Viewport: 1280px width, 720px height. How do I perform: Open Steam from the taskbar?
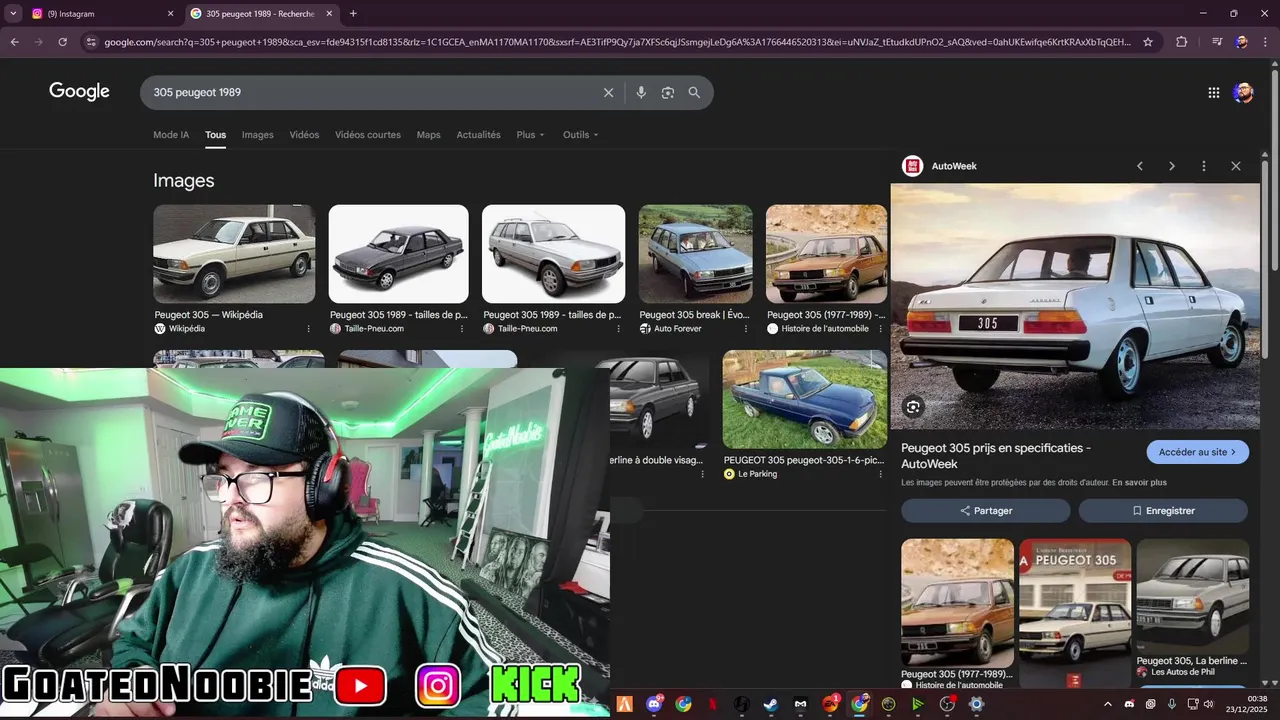click(770, 704)
